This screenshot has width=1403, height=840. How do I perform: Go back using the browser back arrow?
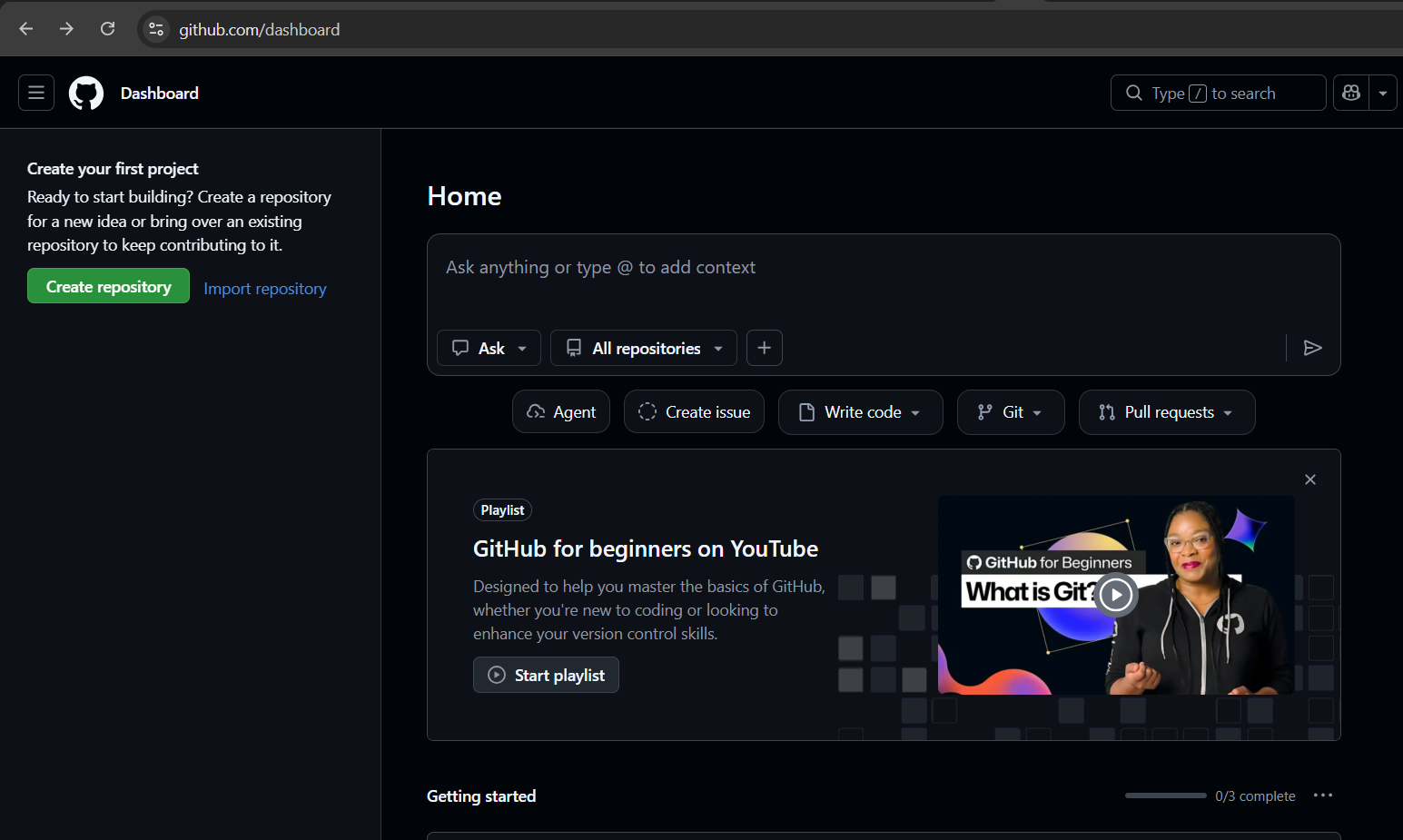click(26, 29)
